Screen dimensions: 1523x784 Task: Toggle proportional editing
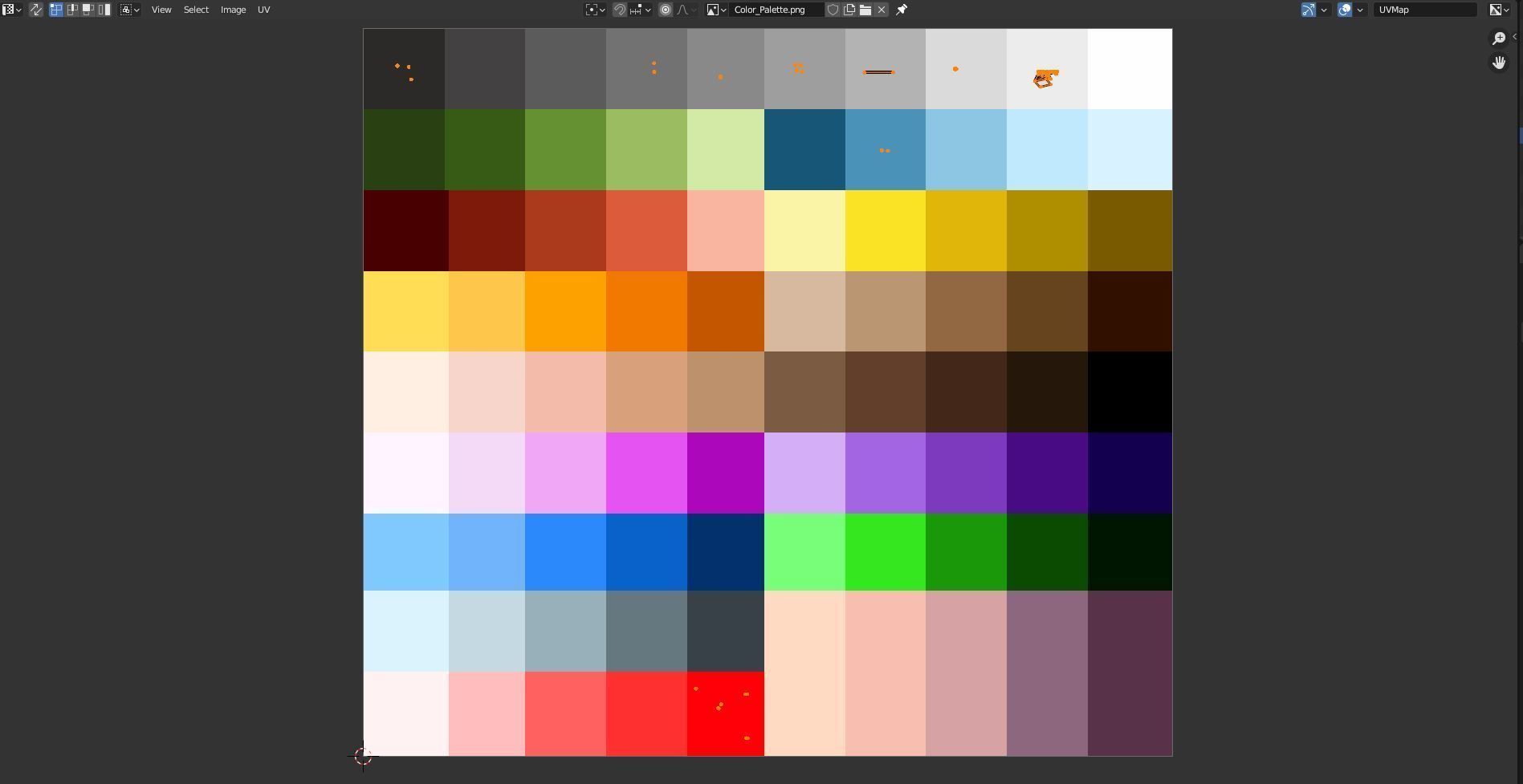point(666,10)
